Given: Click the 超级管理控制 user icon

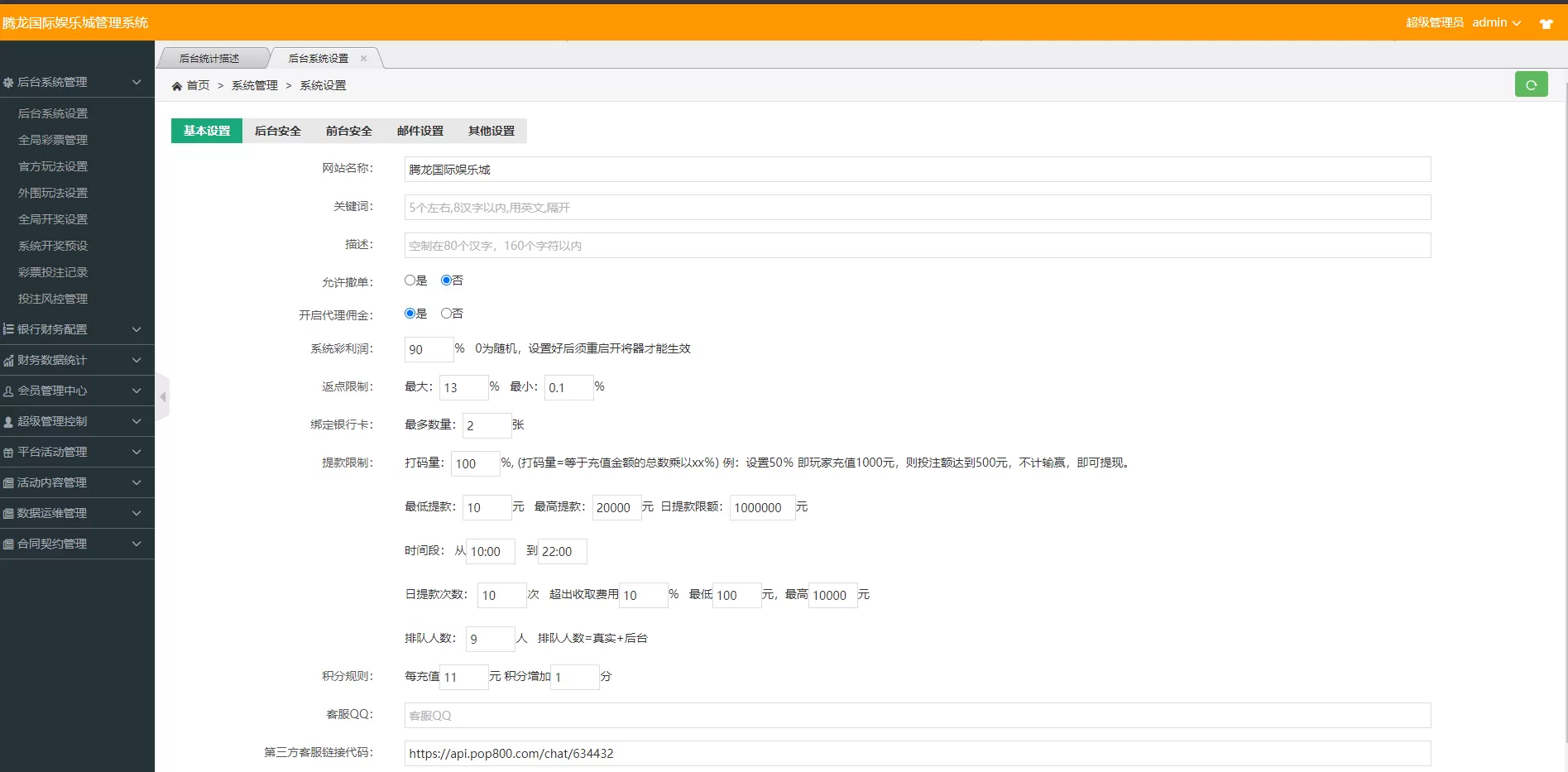Looking at the screenshot, I should pos(8,421).
